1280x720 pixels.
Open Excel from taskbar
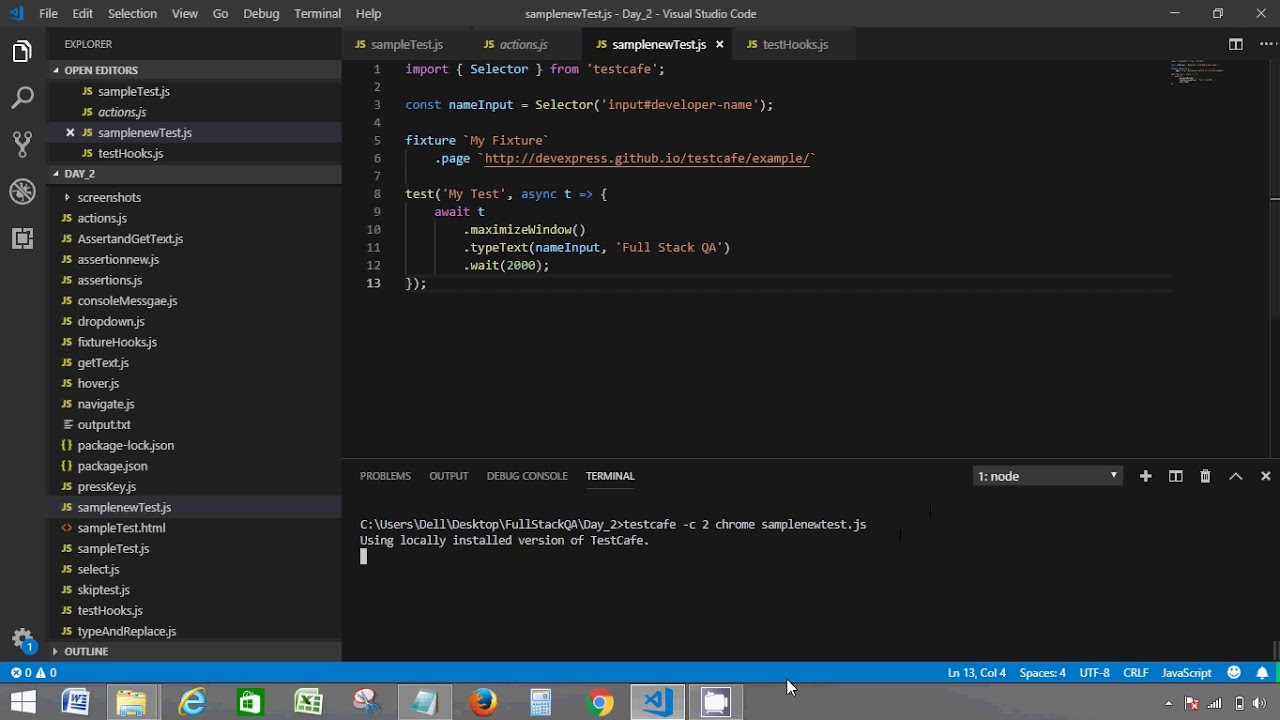coord(308,702)
